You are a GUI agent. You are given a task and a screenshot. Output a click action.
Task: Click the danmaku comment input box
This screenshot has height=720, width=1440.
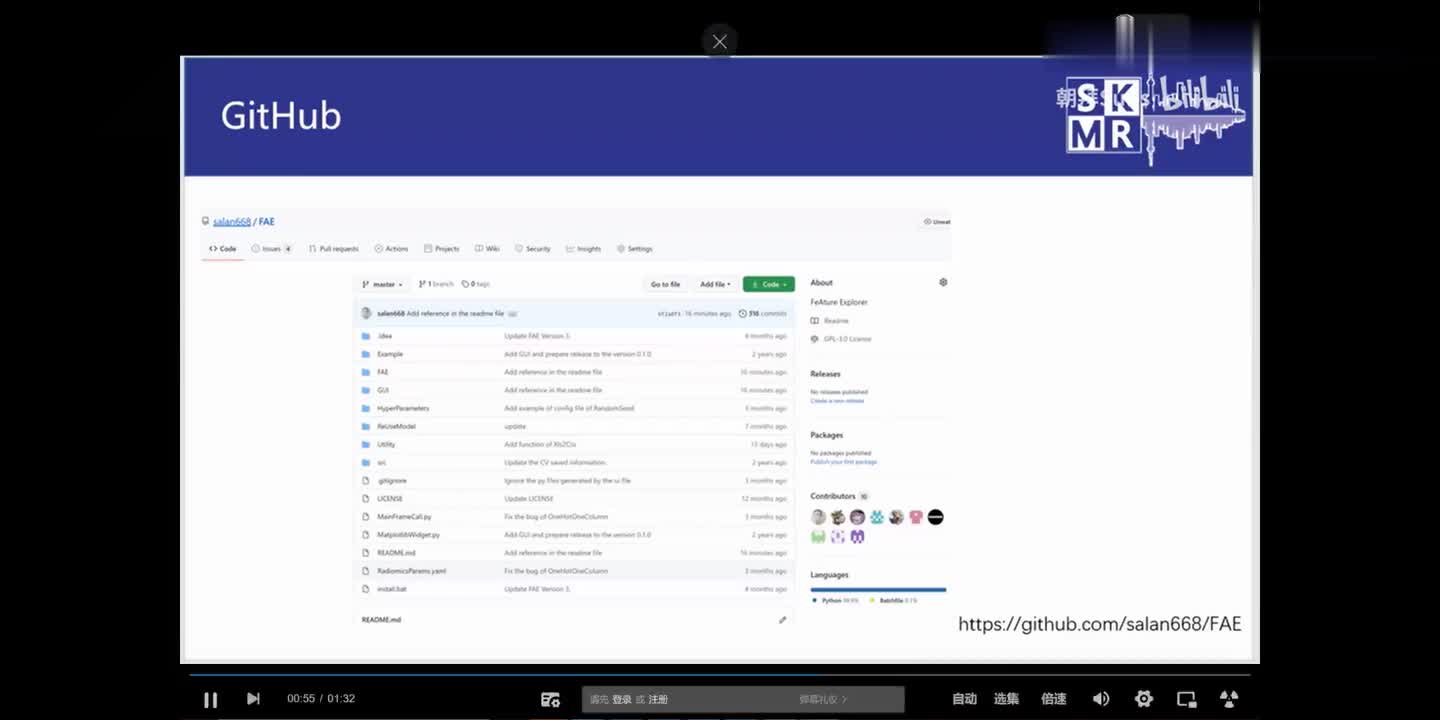pos(743,699)
